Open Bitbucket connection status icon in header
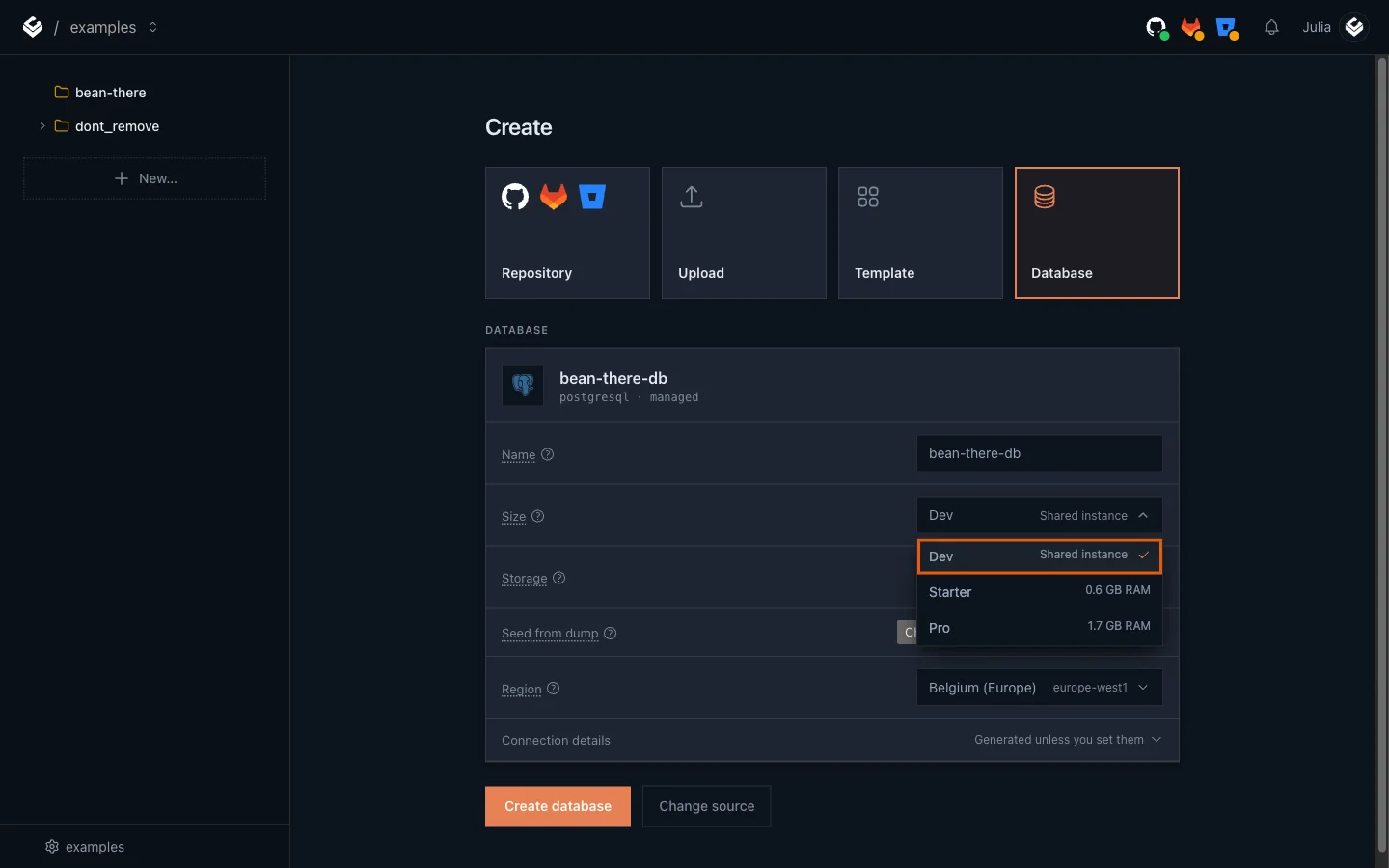This screenshot has height=868, width=1389. (1227, 28)
